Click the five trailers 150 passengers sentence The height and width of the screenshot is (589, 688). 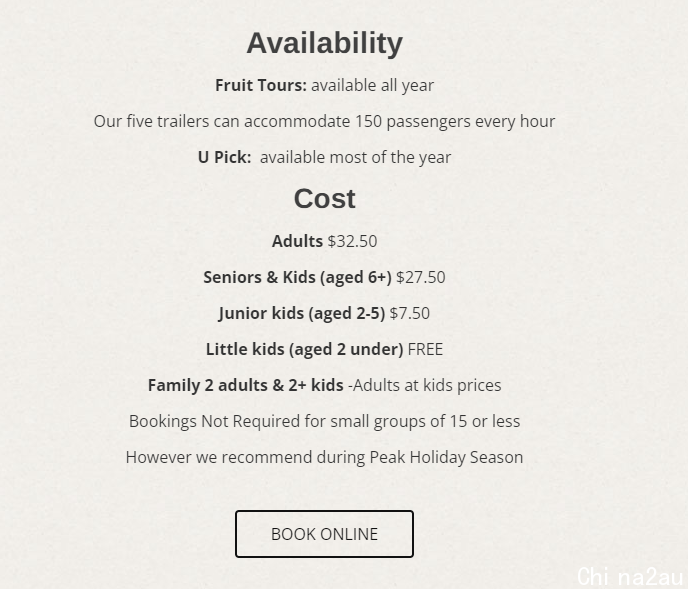(324, 121)
